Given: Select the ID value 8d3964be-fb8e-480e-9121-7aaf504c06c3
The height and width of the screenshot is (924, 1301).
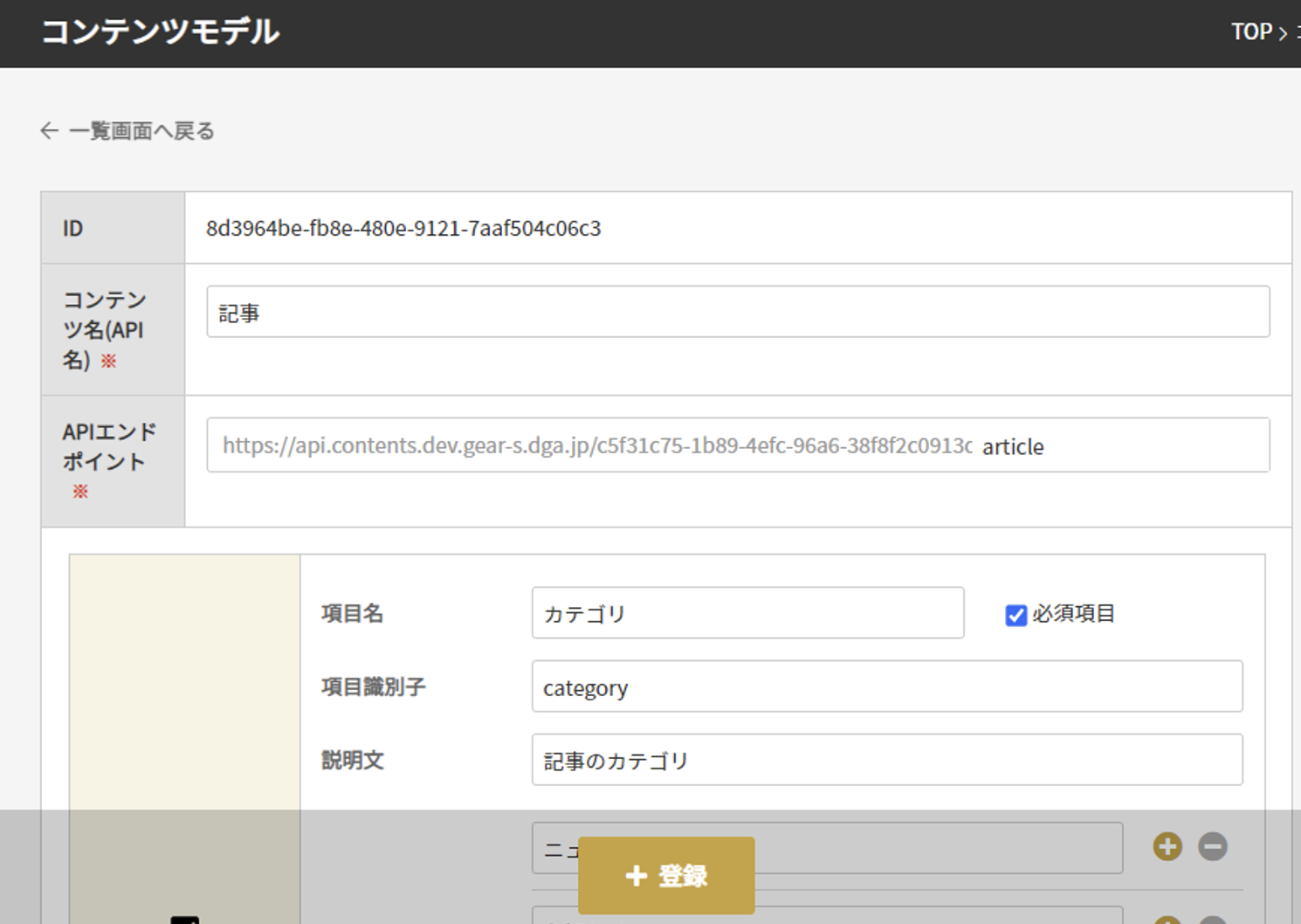Looking at the screenshot, I should (x=403, y=229).
